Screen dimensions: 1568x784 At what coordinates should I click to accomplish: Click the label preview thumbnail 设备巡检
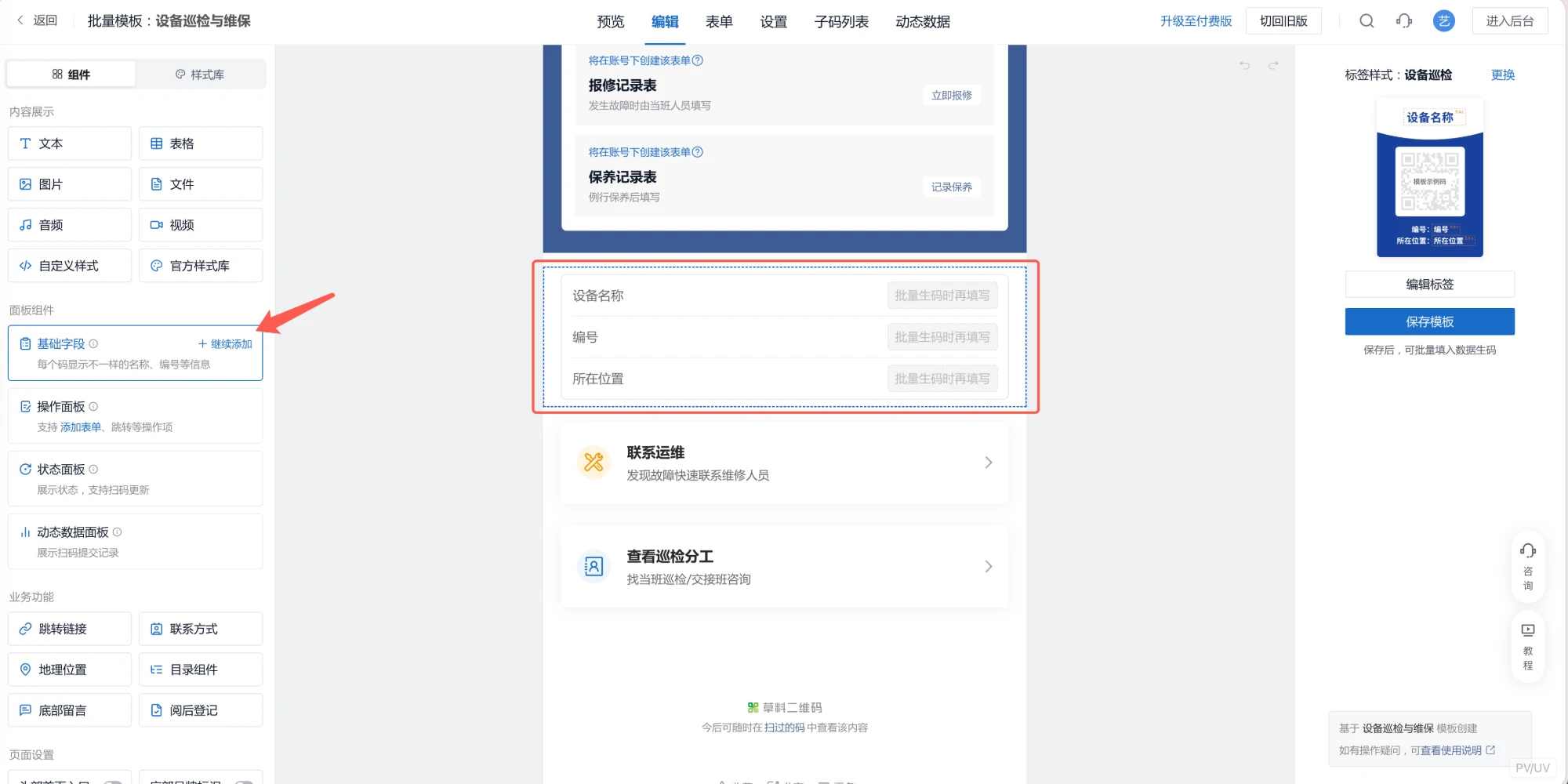[1430, 178]
